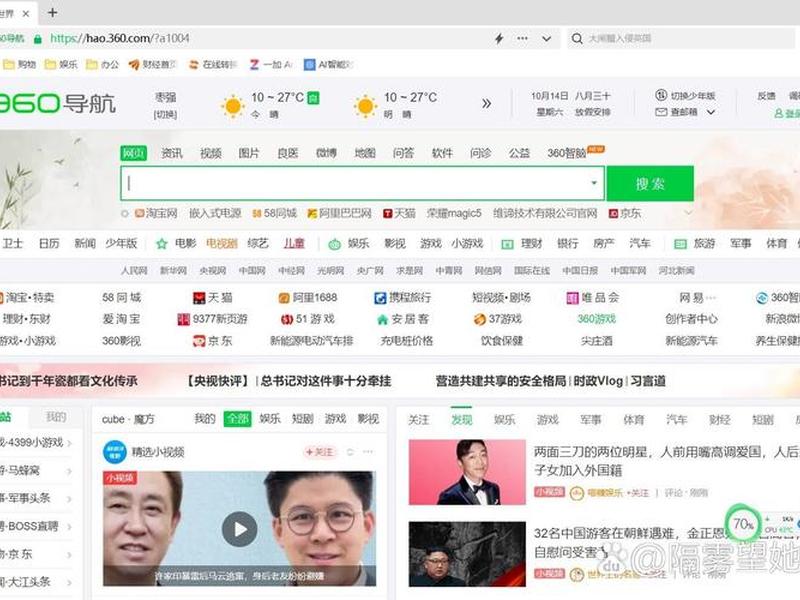
Task: Click the lightning bolt icon in address bar
Action: coord(499,38)
